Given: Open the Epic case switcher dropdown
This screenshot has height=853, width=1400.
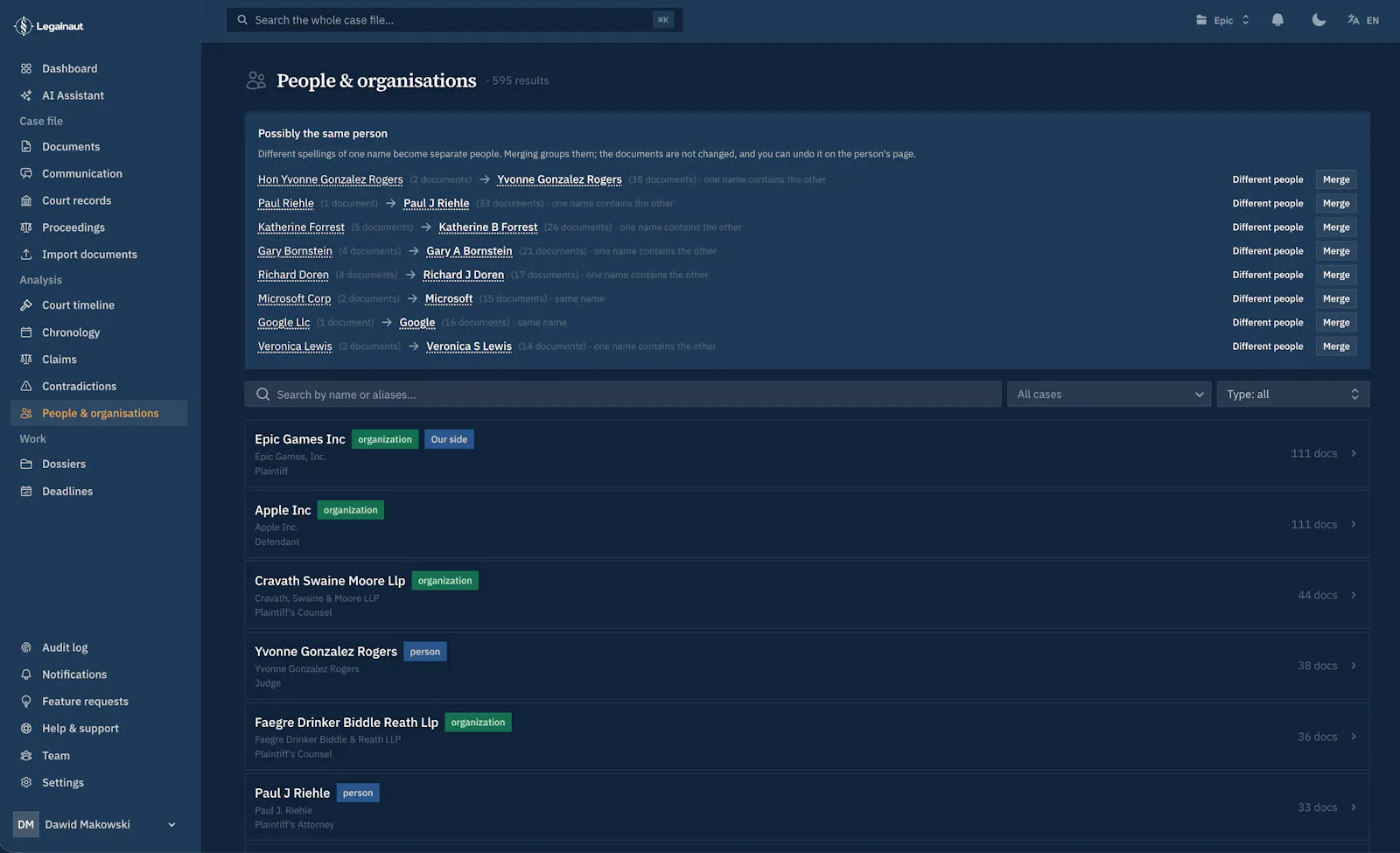Looking at the screenshot, I should (1222, 20).
